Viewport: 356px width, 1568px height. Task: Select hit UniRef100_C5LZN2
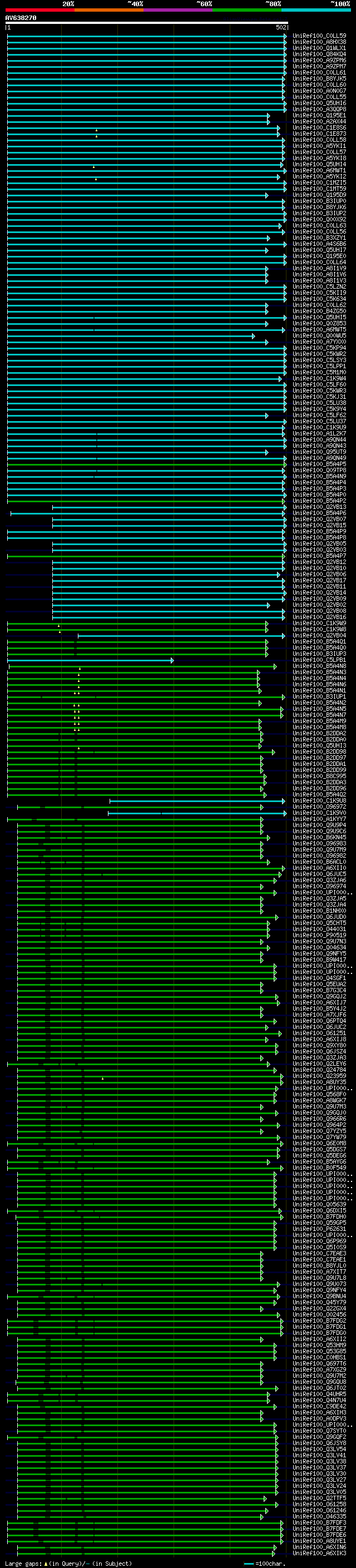click(319, 286)
